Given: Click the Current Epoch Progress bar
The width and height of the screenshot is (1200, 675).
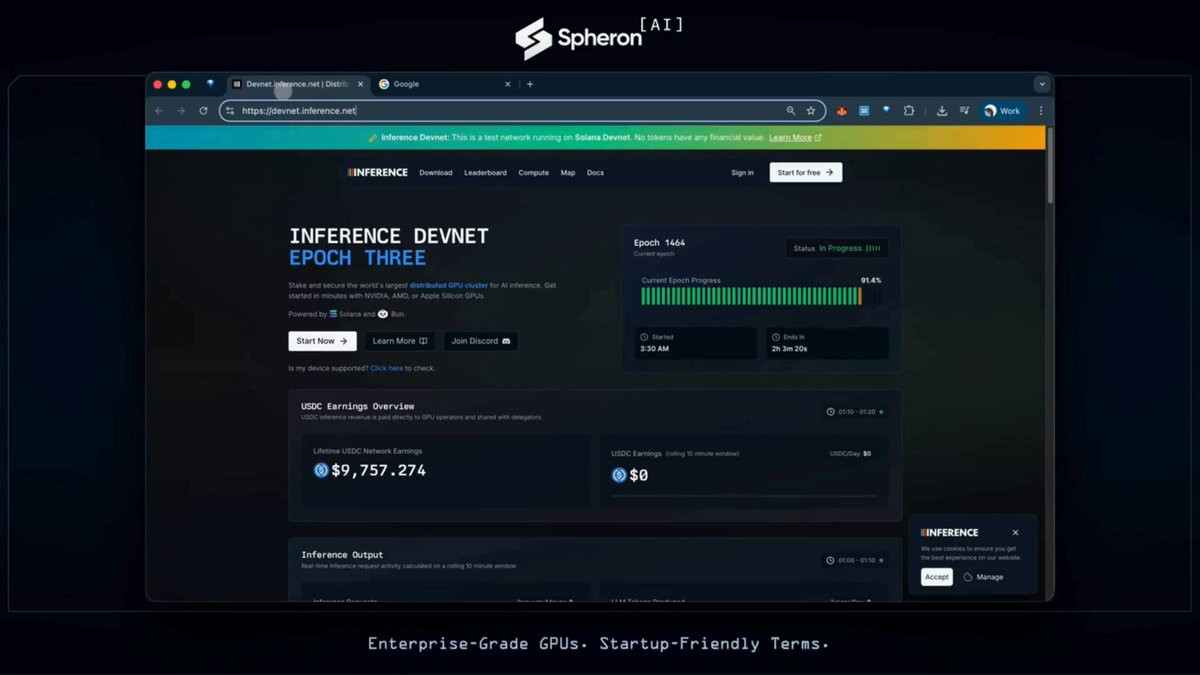Looking at the screenshot, I should [761, 296].
